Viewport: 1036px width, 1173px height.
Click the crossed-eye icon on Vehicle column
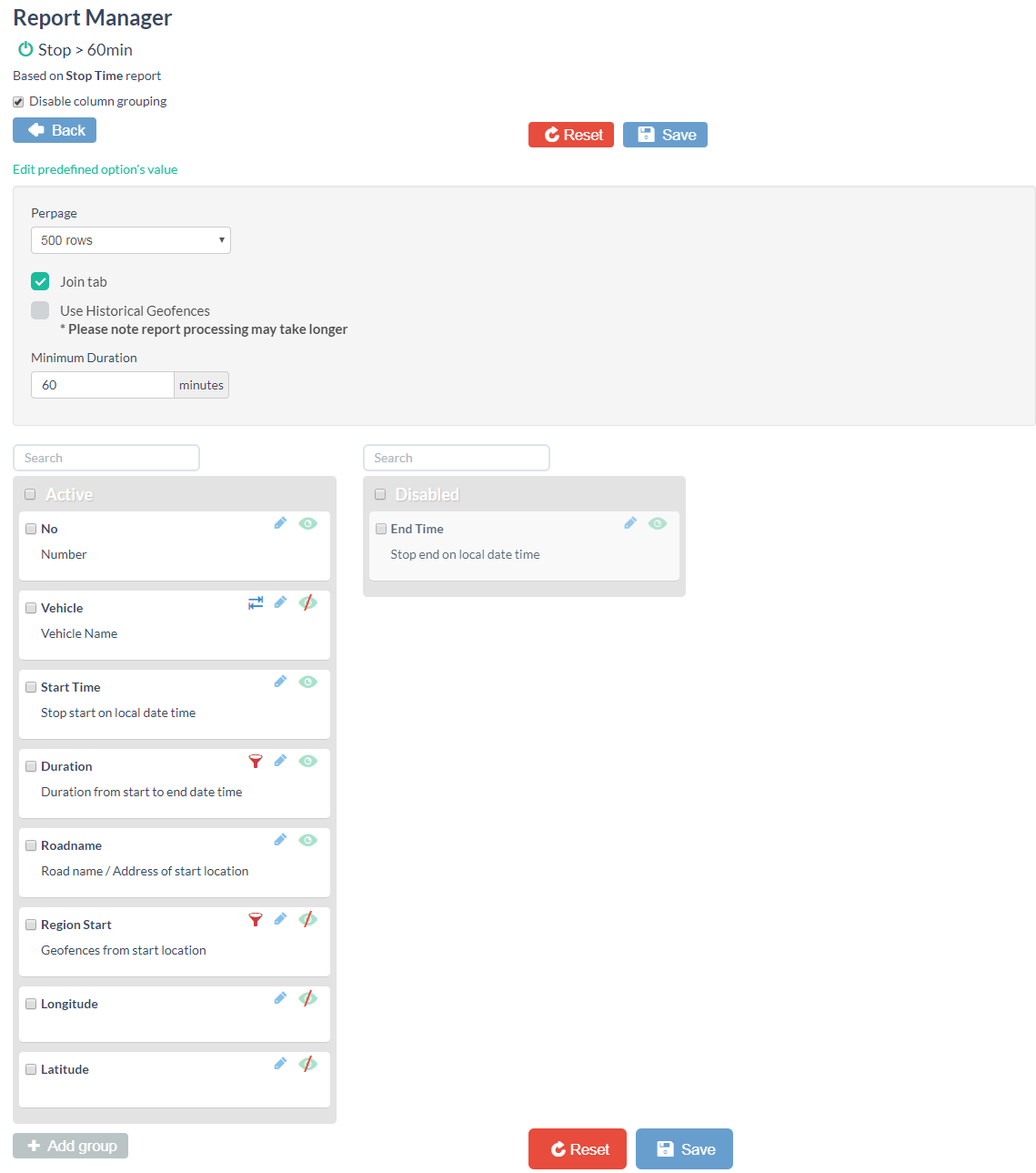point(308,602)
